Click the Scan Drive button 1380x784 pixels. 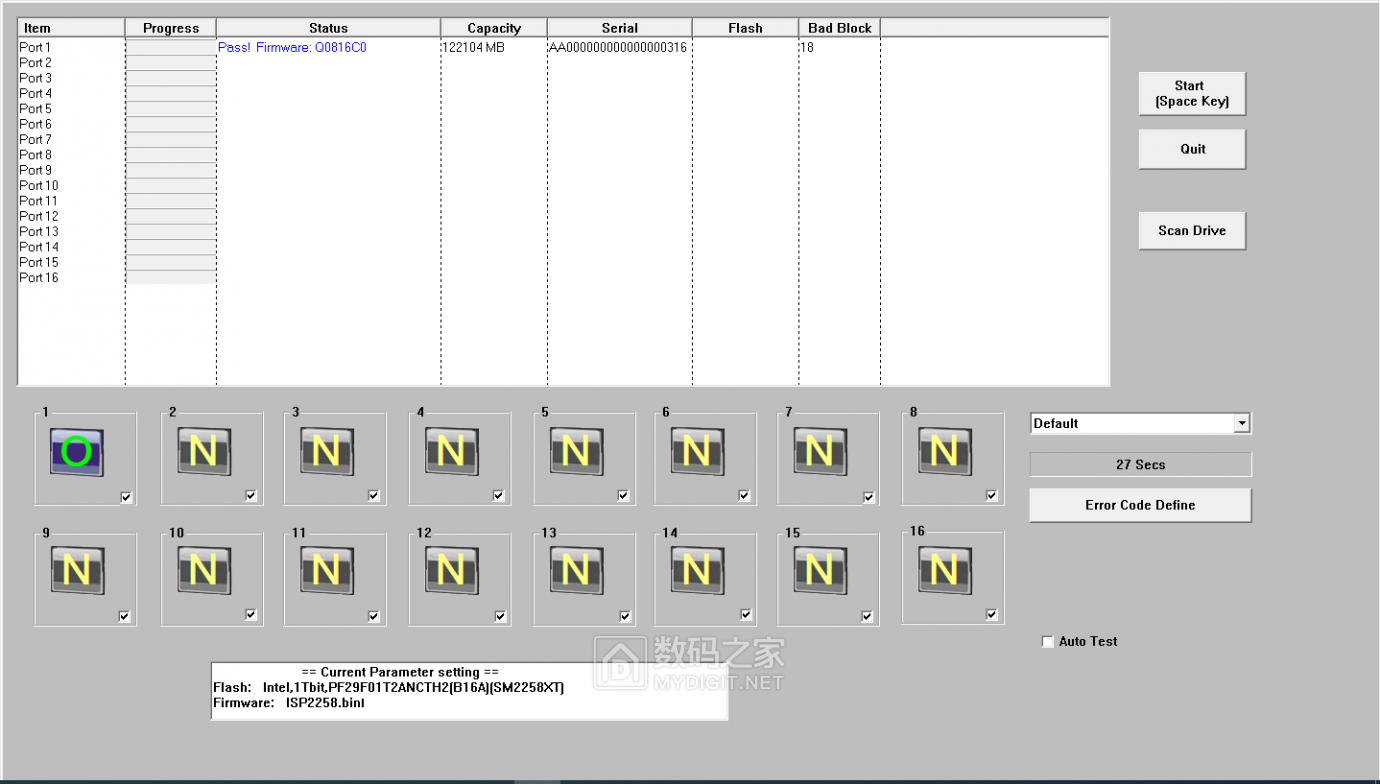(1192, 230)
